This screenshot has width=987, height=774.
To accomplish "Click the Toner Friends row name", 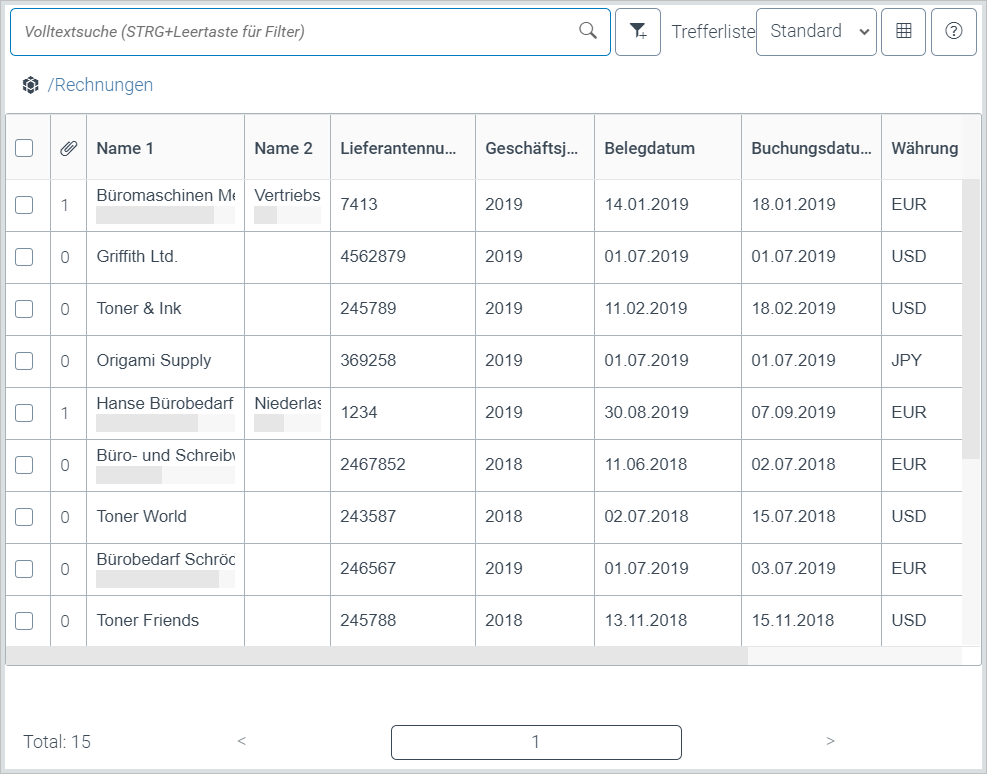I will click(x=148, y=620).
